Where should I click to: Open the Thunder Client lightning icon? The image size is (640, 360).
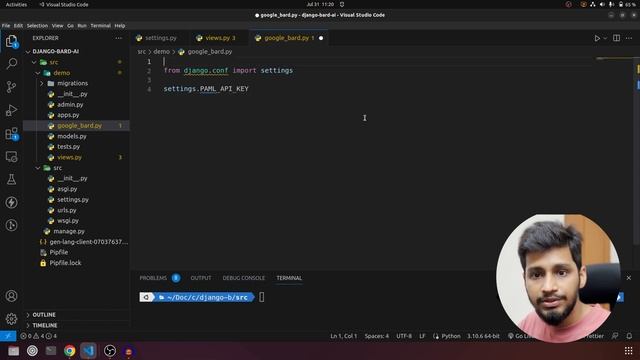click(x=11, y=202)
